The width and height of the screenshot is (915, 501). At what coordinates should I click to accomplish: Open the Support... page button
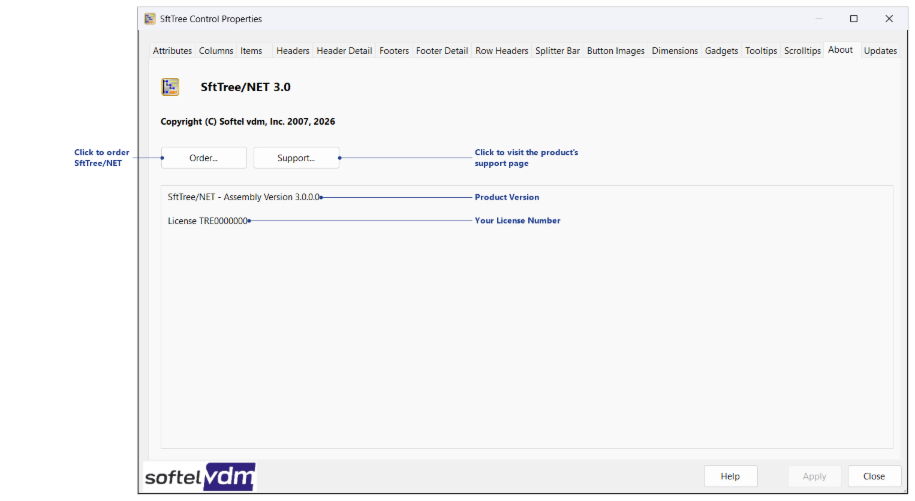click(x=296, y=158)
